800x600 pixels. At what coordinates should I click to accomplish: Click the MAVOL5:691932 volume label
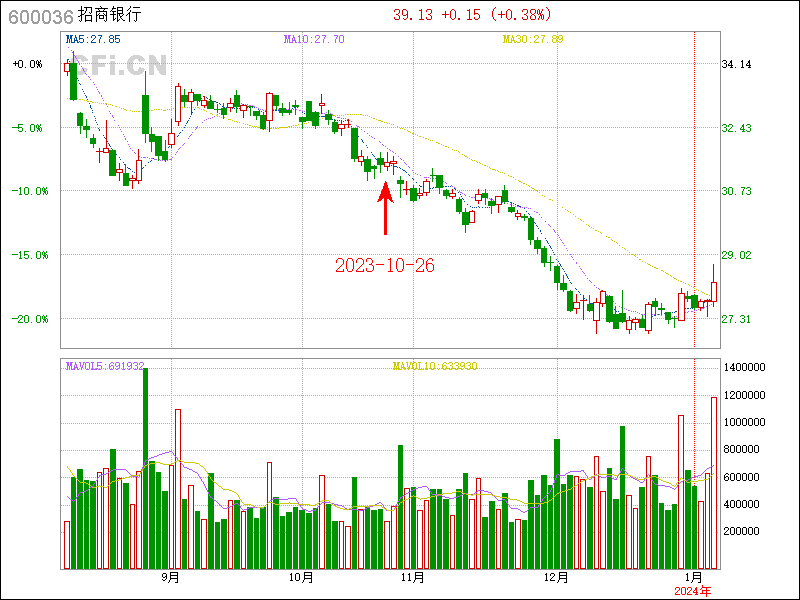tap(105, 366)
